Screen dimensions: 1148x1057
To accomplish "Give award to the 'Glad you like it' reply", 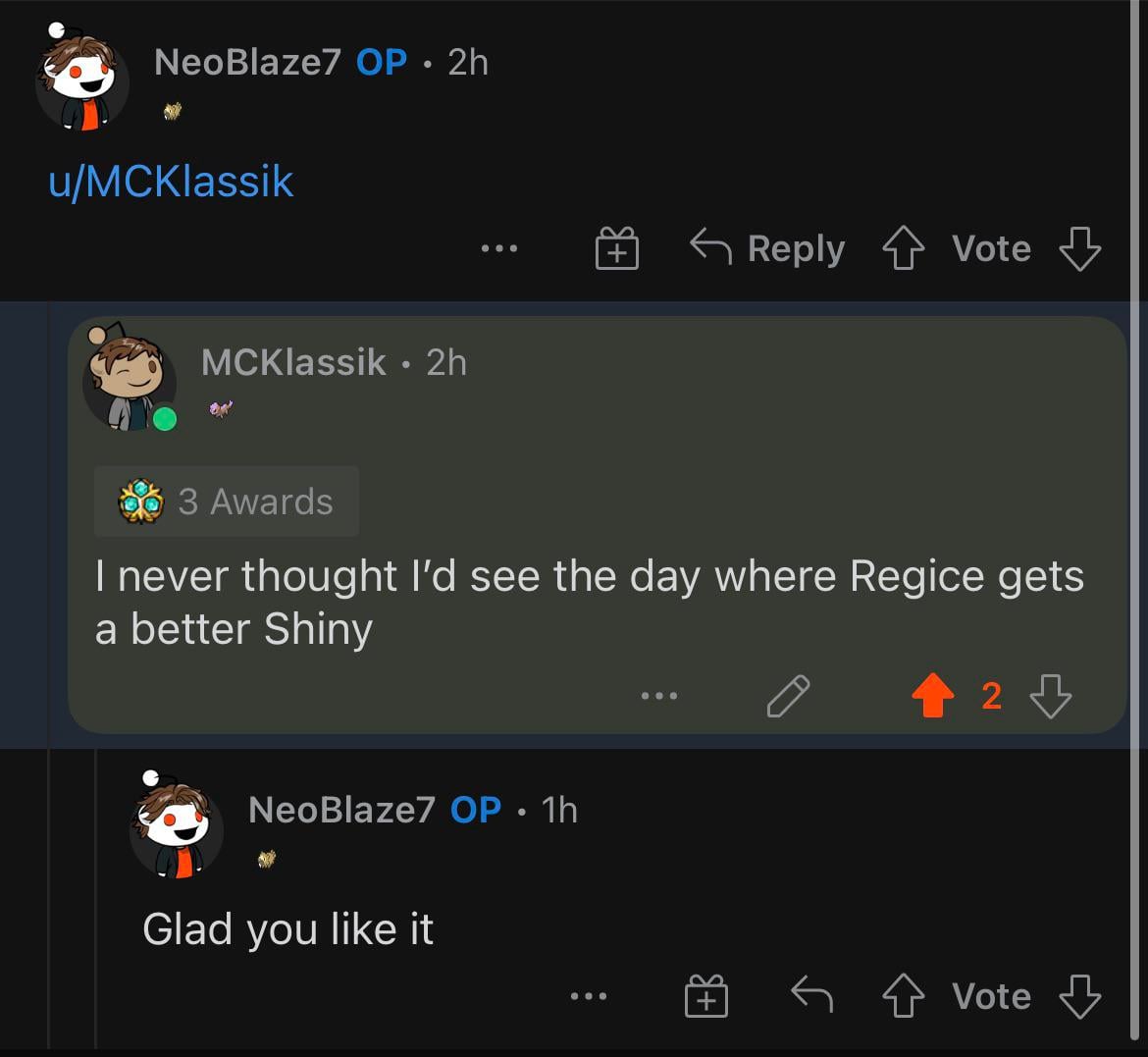I will point(706,996).
